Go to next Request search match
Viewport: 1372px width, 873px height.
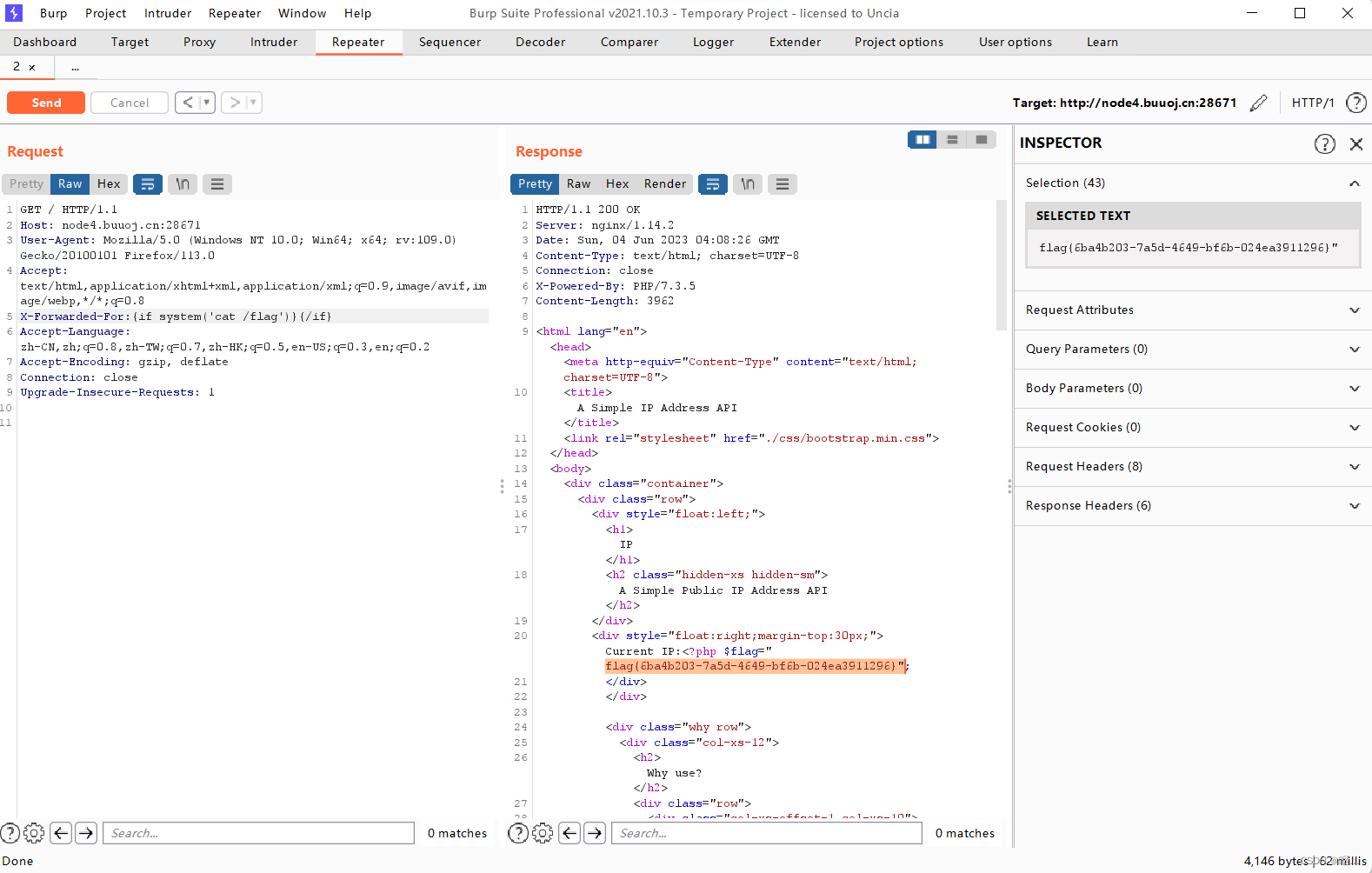pyautogui.click(x=86, y=833)
